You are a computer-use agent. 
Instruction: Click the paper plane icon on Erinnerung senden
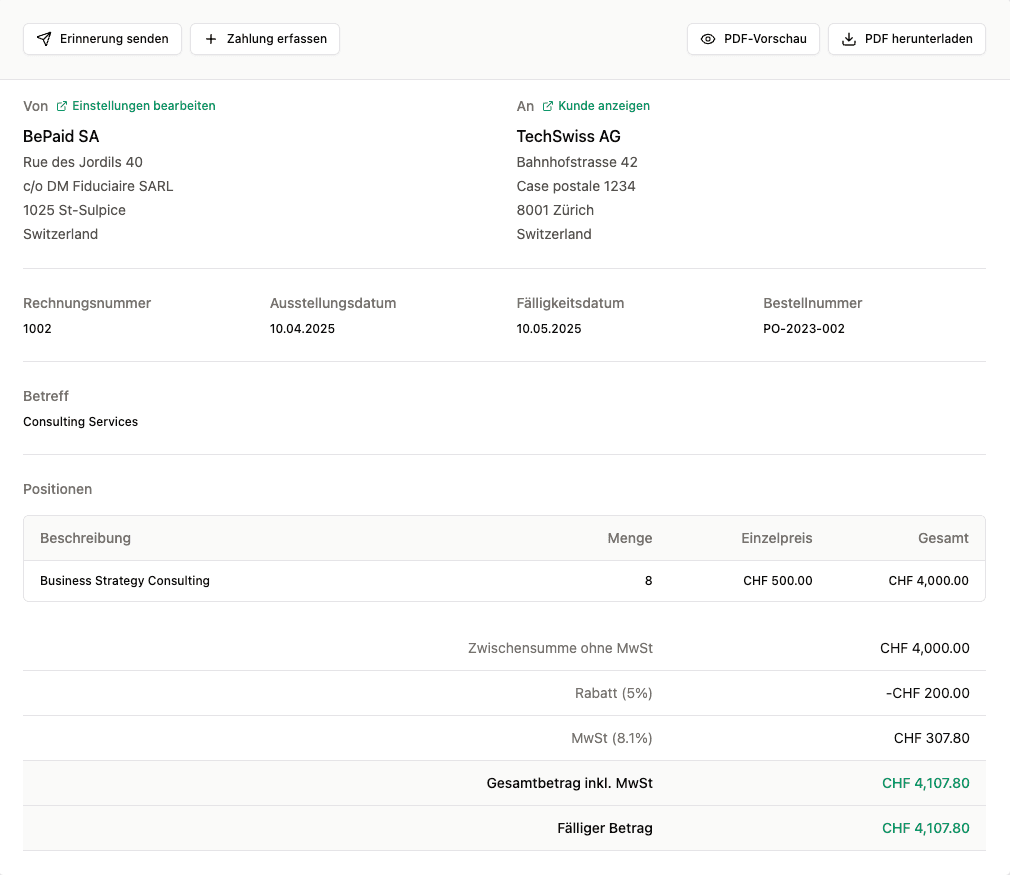44,39
